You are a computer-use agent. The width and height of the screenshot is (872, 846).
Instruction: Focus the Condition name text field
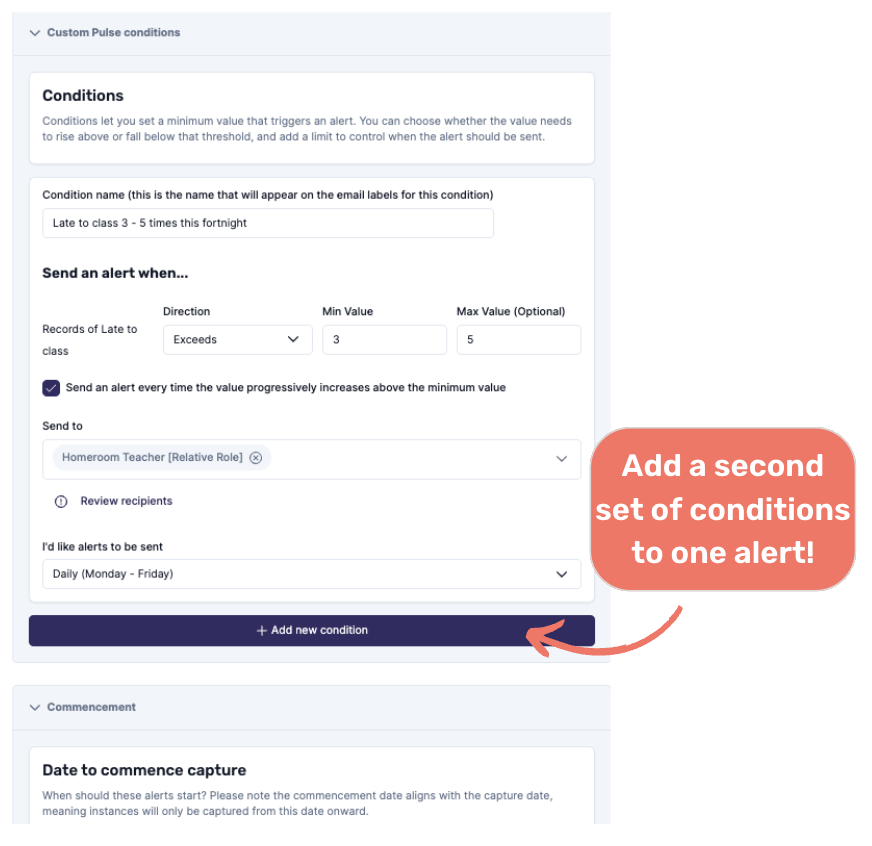(x=267, y=223)
